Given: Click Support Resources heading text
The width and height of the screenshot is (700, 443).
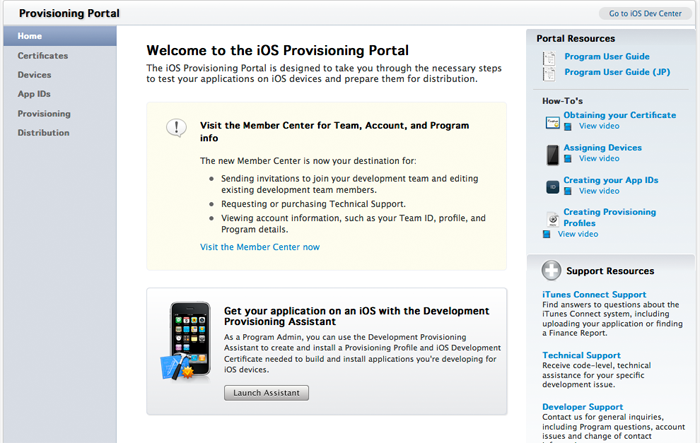Looking at the screenshot, I should click(610, 271).
